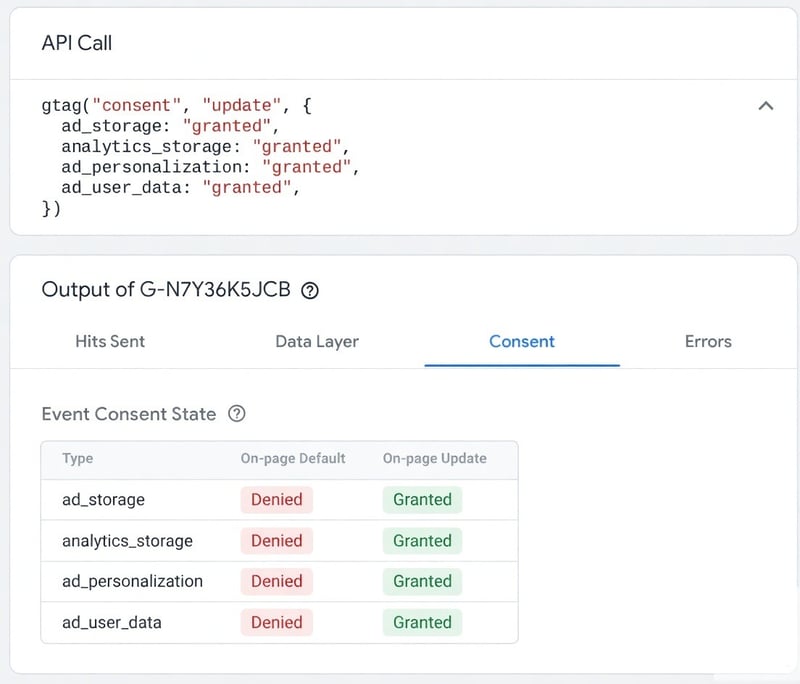Click Denied badge in analytics_storage row

point(277,541)
